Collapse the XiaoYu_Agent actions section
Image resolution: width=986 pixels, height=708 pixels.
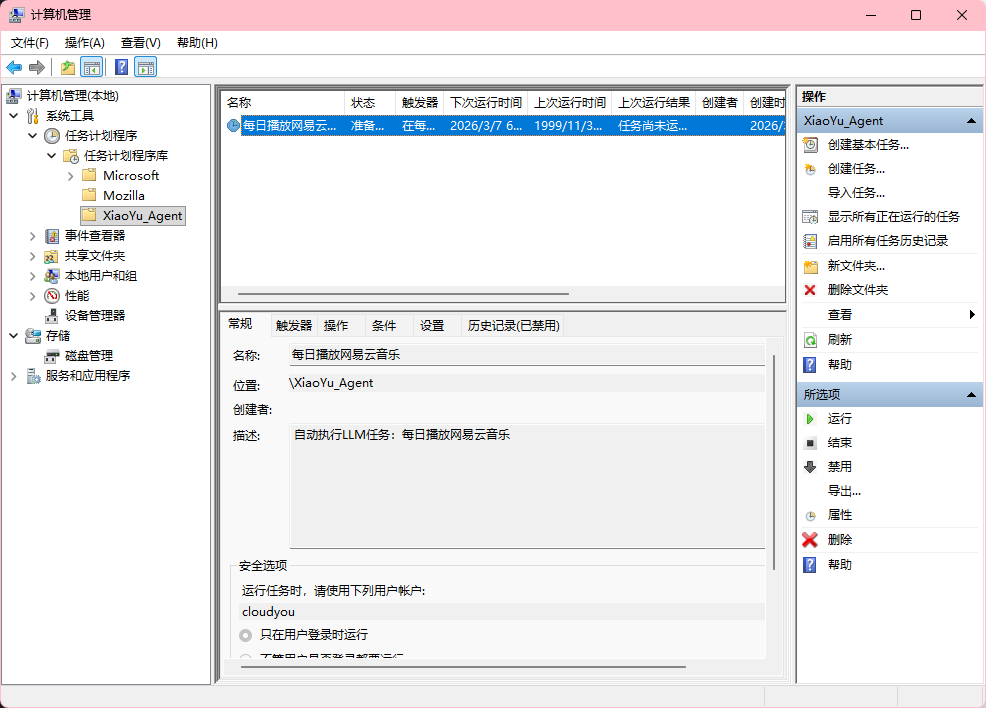971,120
